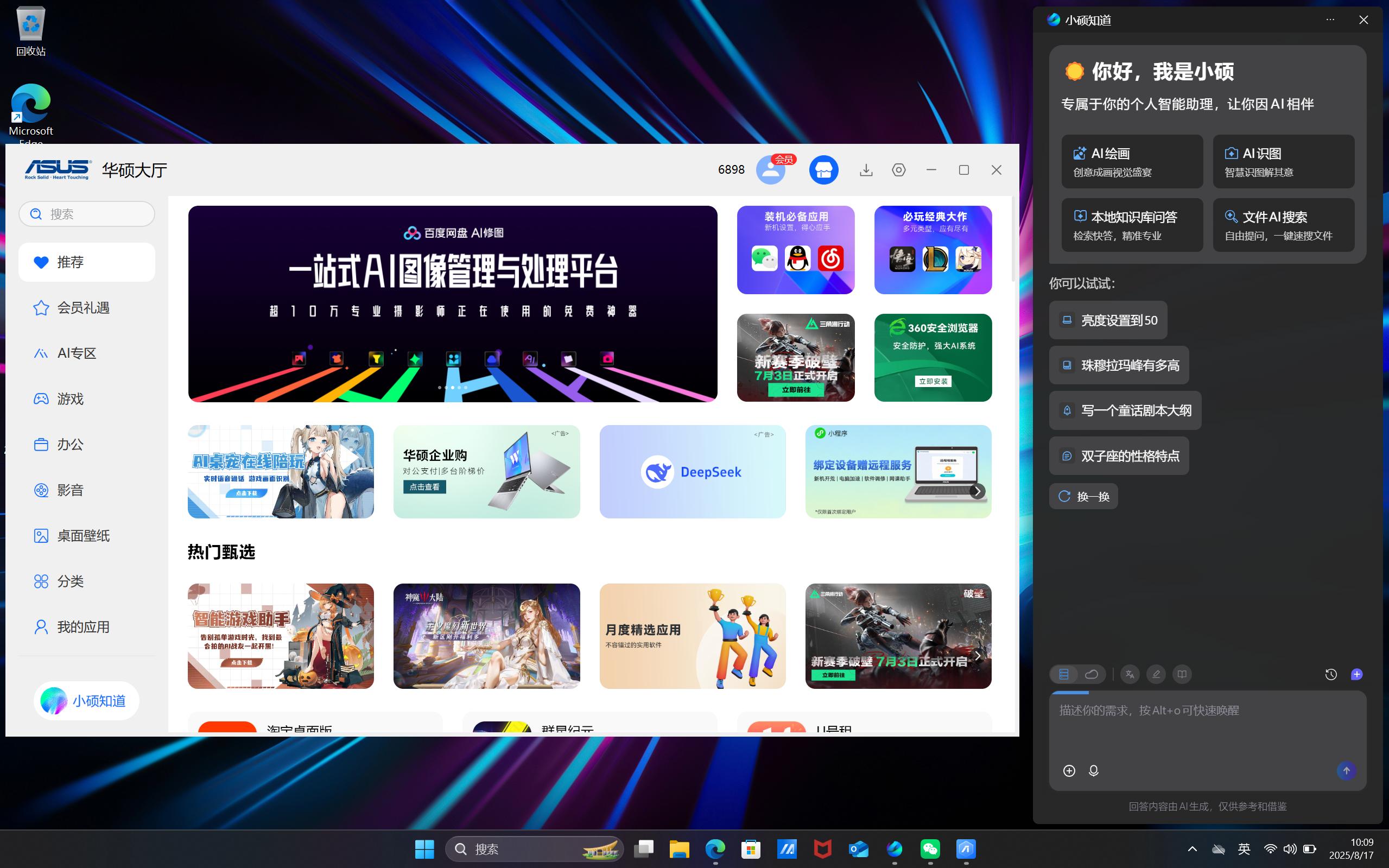Open 游戏 category in the sidebar
1389x868 pixels.
tap(87, 398)
